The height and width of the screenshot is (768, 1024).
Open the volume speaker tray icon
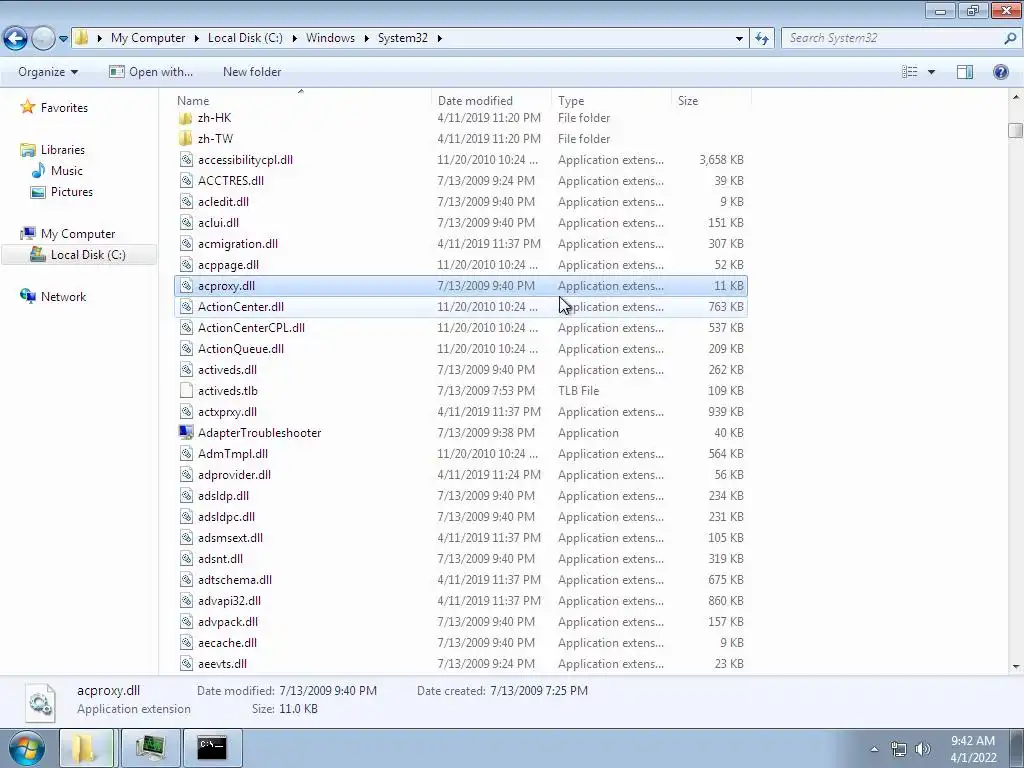coord(923,749)
